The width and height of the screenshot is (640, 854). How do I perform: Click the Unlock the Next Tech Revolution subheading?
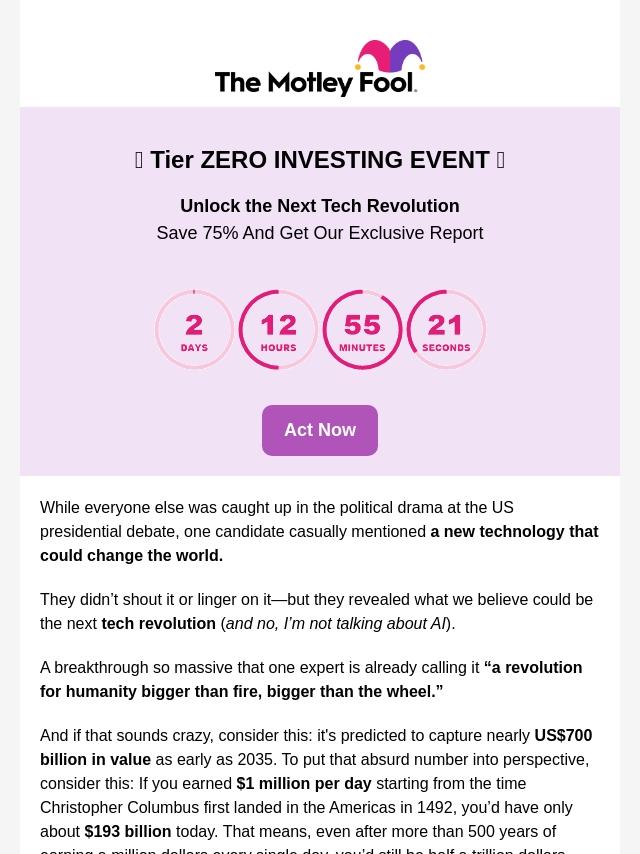point(320,206)
